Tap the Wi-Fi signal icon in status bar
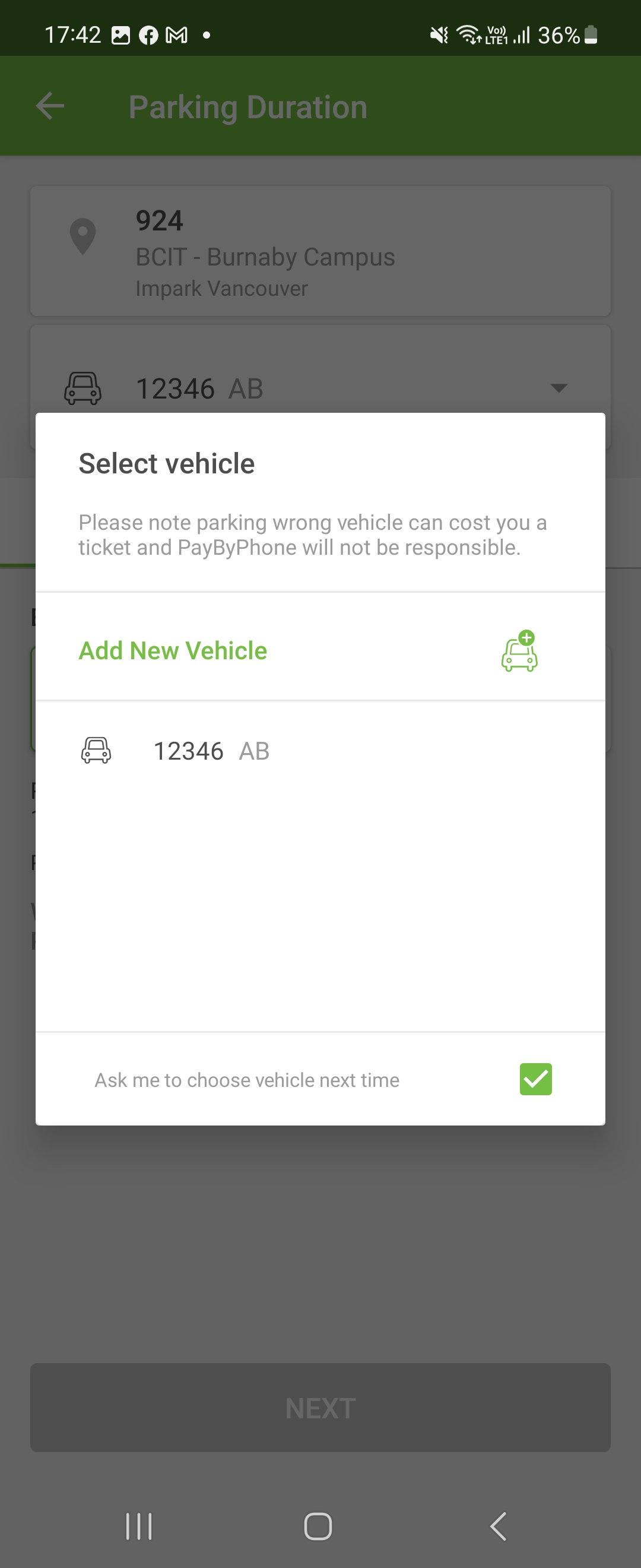This screenshot has width=641, height=1568. pos(468,34)
